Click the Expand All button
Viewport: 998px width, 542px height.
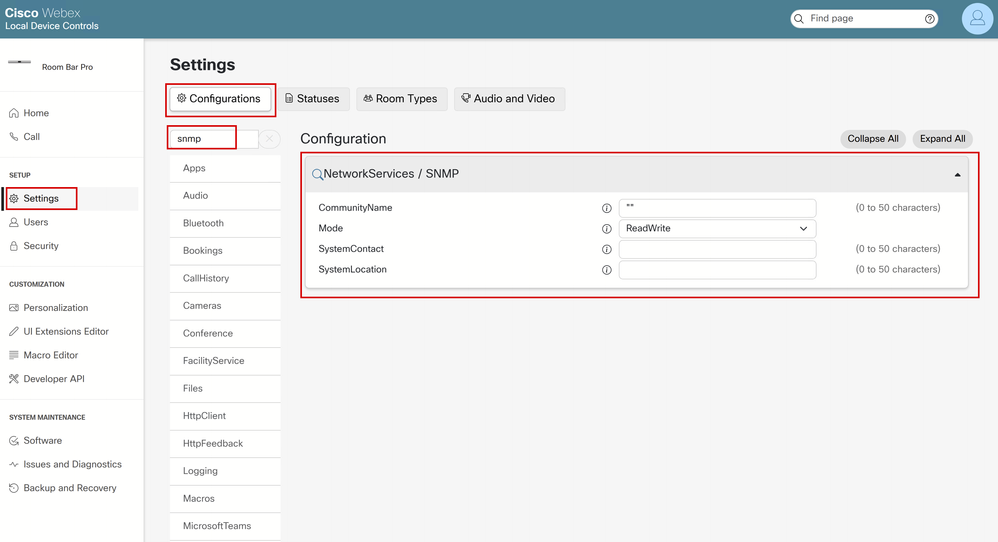click(943, 139)
